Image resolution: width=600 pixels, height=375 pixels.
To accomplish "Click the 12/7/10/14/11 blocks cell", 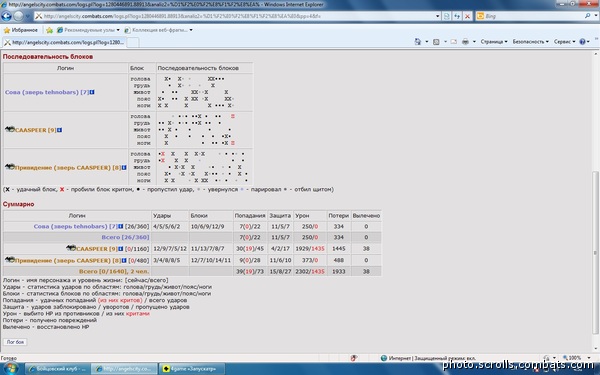I will click(211, 260).
